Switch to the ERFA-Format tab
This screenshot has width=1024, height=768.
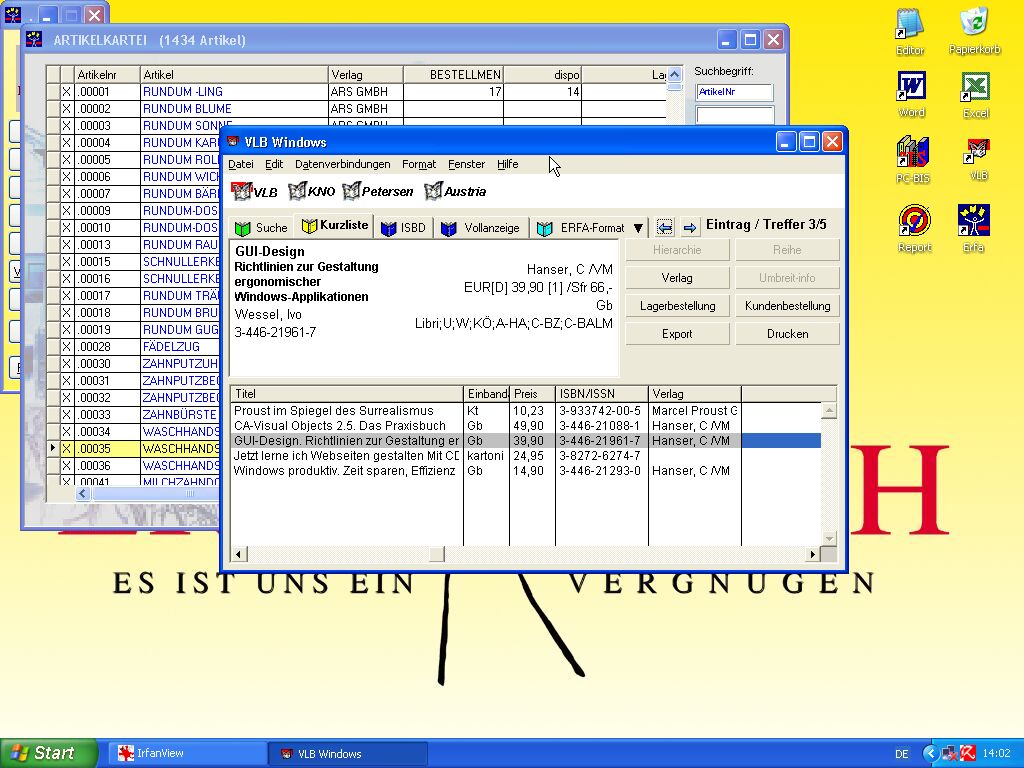(581, 227)
